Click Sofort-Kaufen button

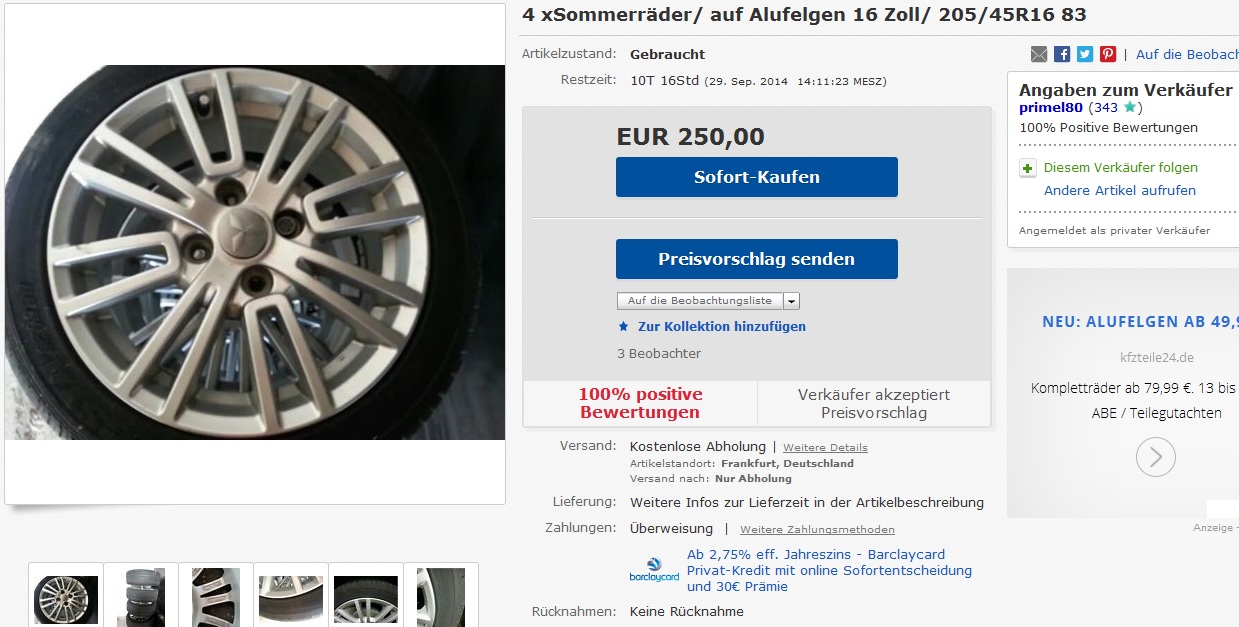click(x=757, y=177)
